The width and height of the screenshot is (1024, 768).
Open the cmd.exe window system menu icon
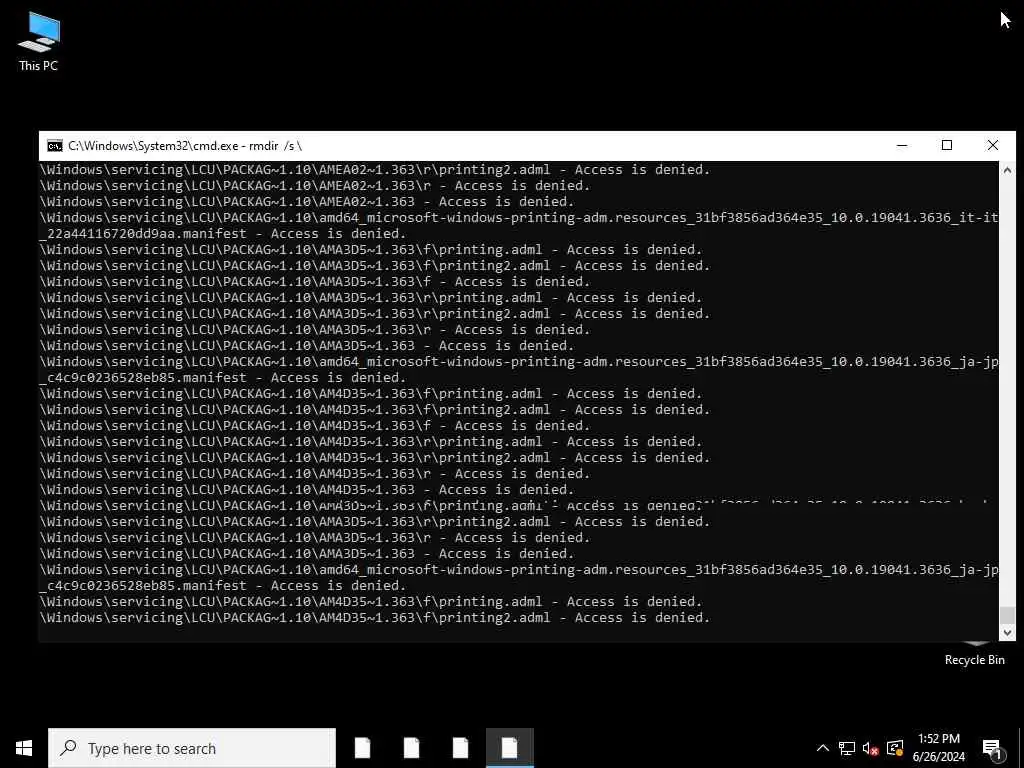pos(55,146)
